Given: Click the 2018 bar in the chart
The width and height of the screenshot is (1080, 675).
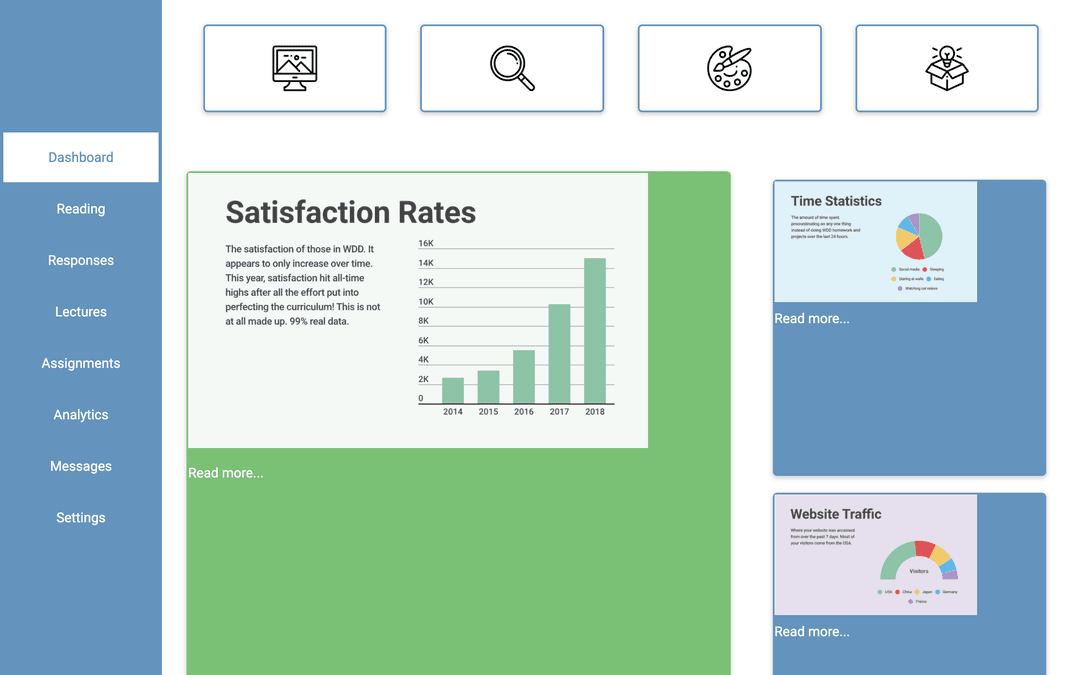Looking at the screenshot, I should [595, 332].
